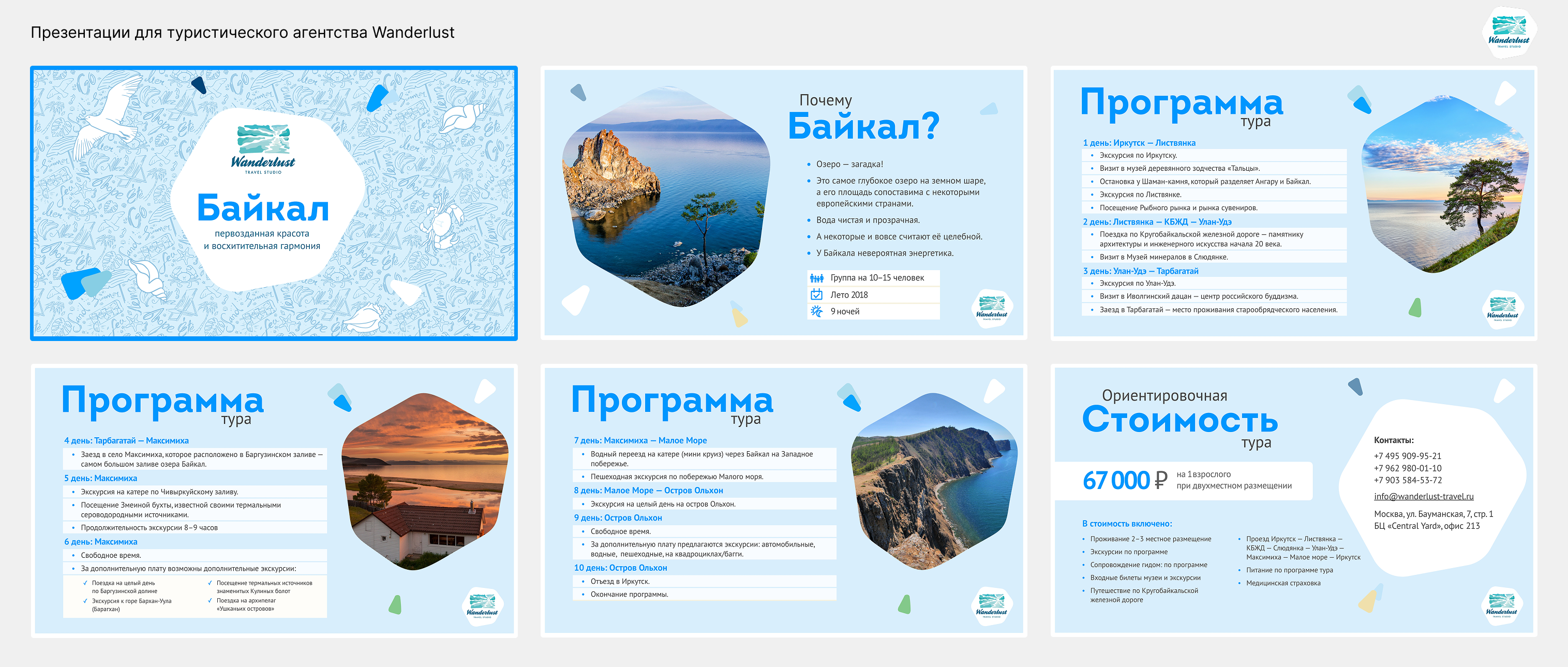Image resolution: width=1568 pixels, height=667 pixels.
Task: Click the Окончание программы row
Action: (704, 595)
